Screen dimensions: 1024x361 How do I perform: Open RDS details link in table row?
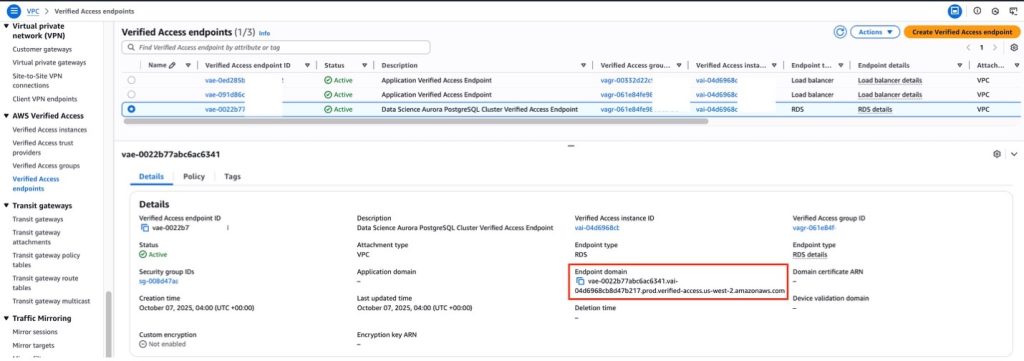874,109
